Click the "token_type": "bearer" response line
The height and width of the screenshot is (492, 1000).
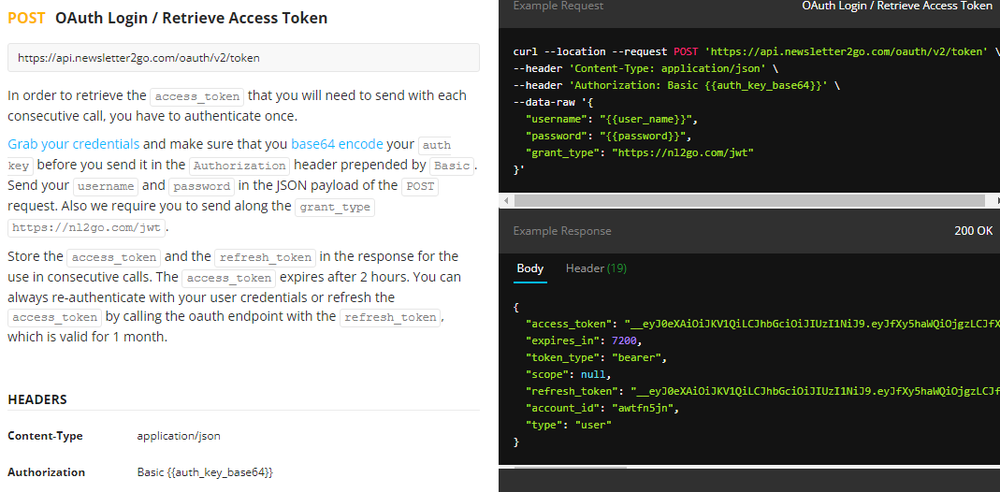596,357
